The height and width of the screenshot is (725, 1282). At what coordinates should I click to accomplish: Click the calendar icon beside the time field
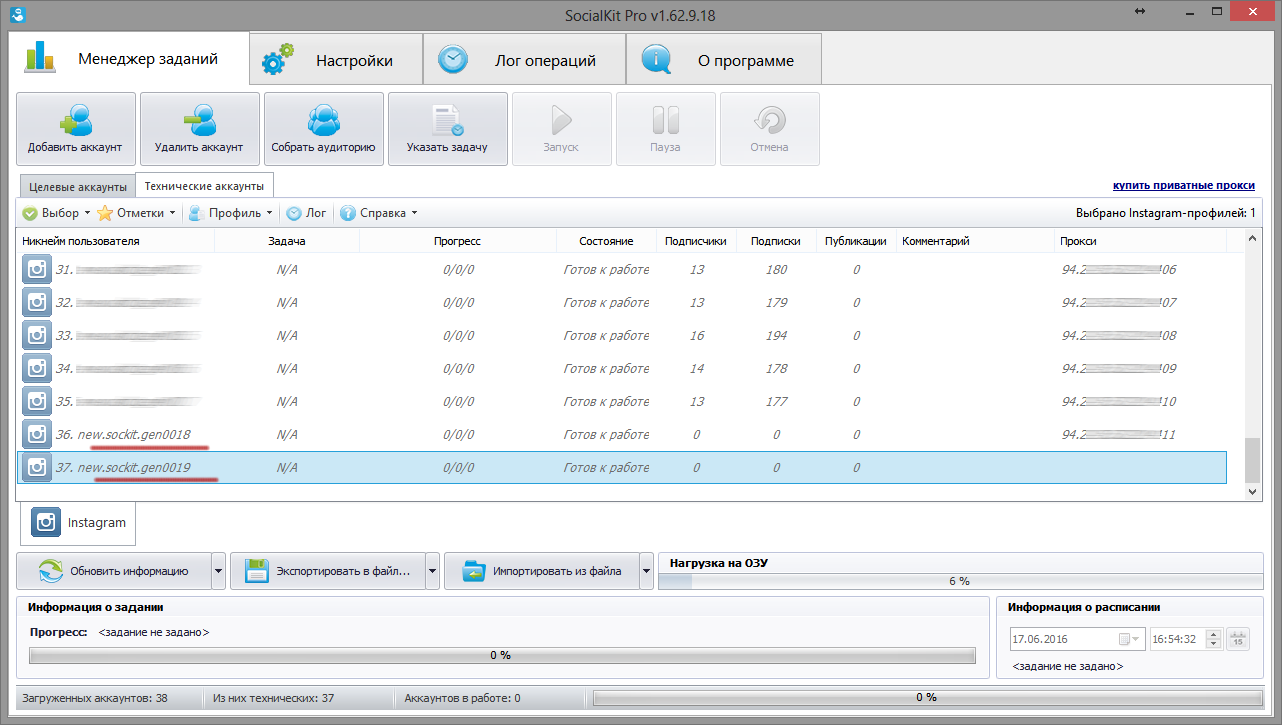(1238, 639)
